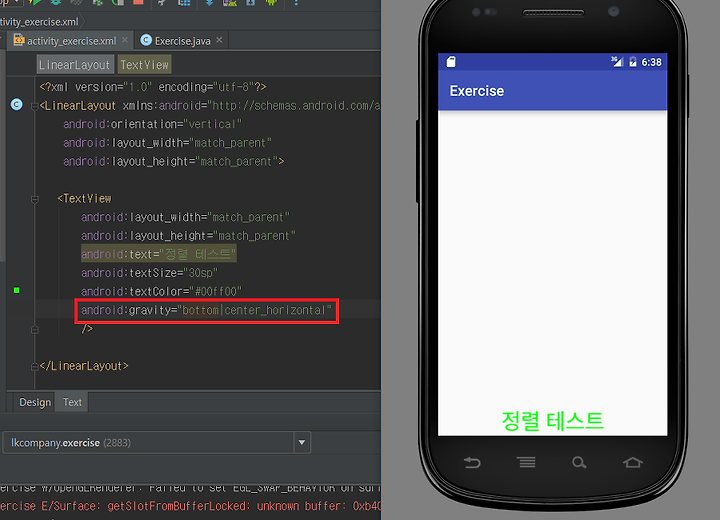The image size is (720, 520).
Task: Select the TextView breadcrumb in the editor
Action: click(x=145, y=65)
